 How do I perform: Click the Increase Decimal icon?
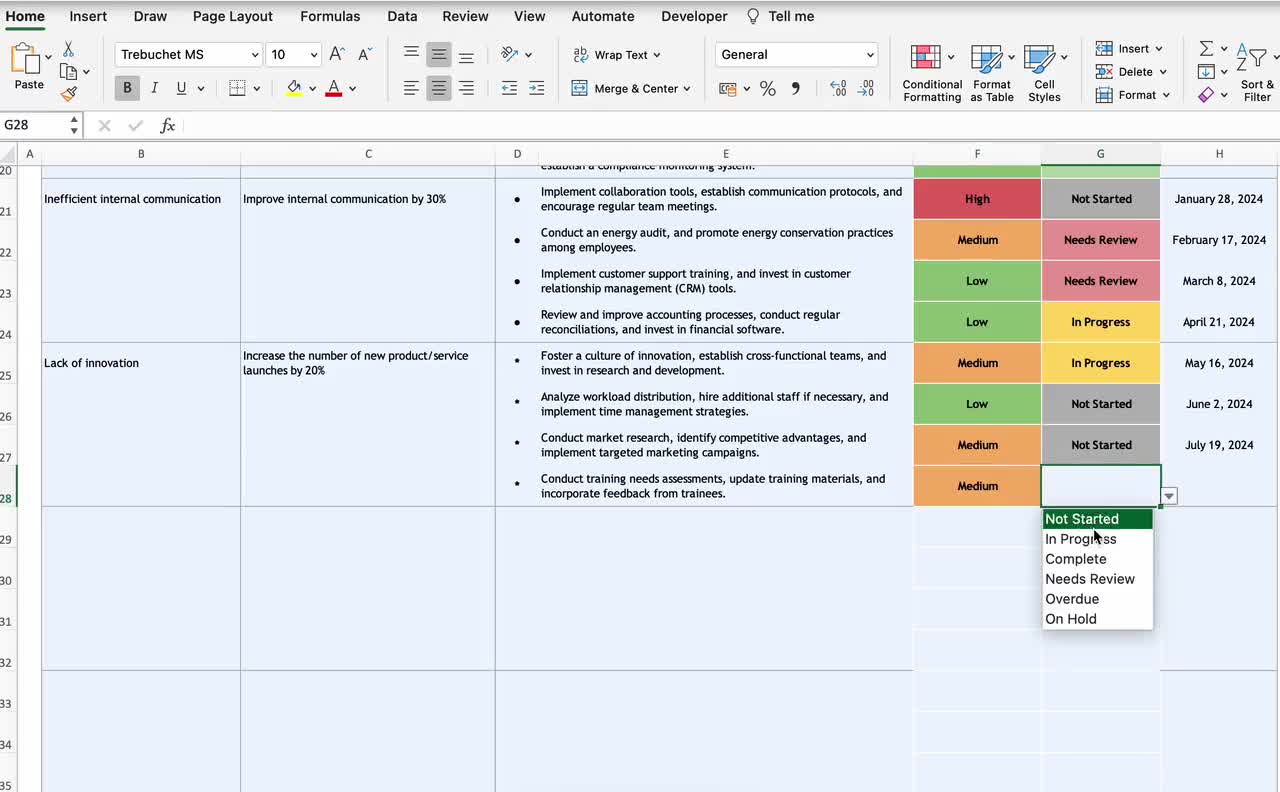coord(837,88)
